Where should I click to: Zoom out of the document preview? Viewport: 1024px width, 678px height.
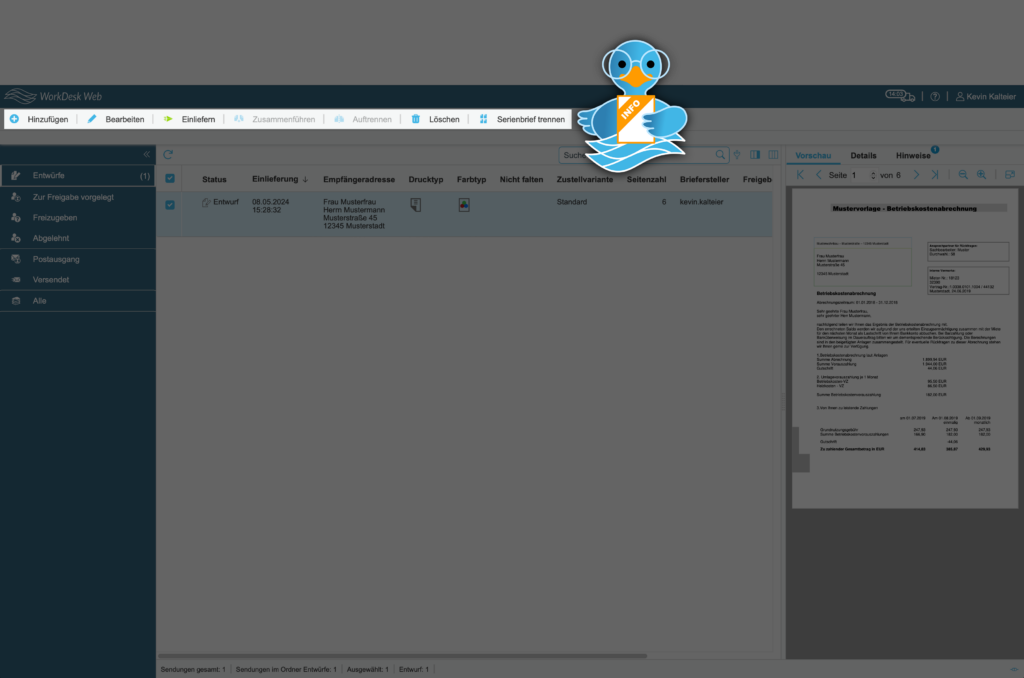963,175
